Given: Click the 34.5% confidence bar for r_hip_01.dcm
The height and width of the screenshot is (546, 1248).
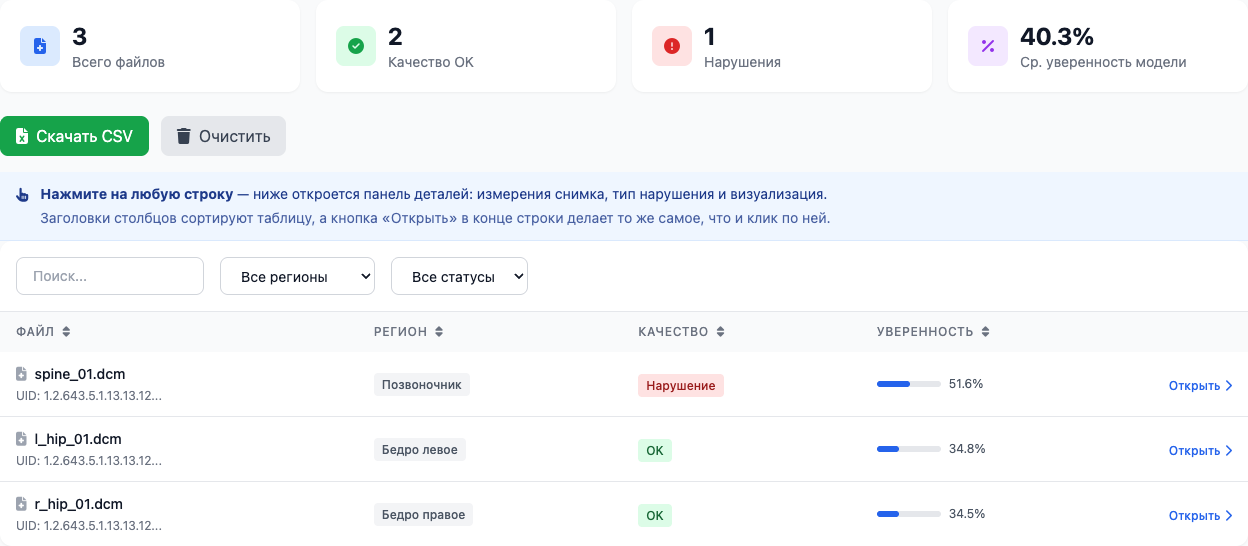Looking at the screenshot, I should tap(909, 514).
